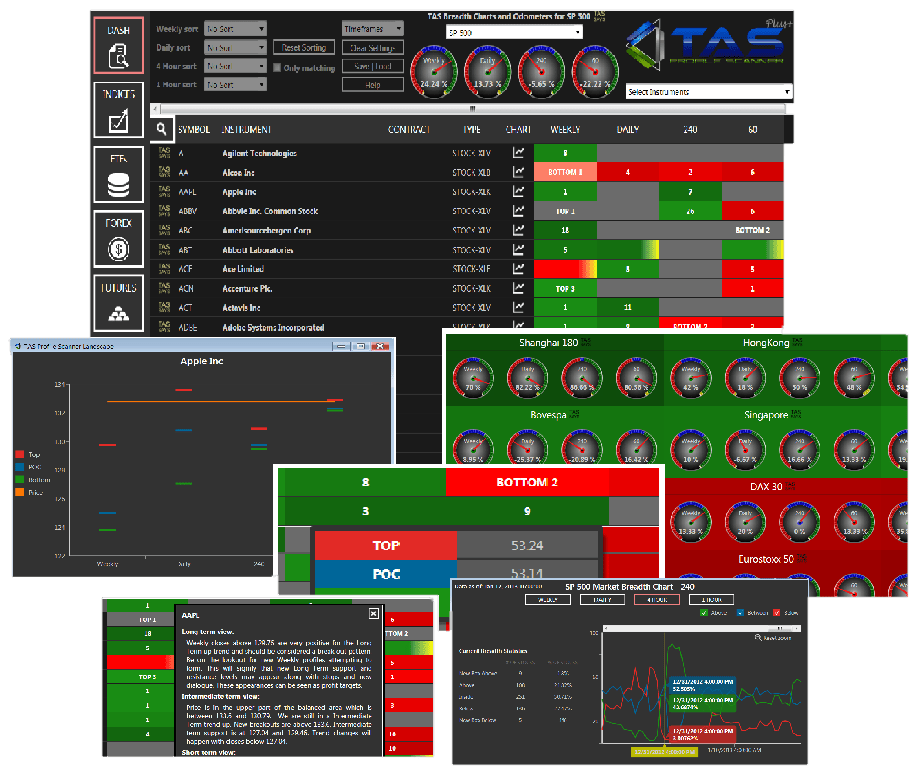Open chart icon for Amerisourcebergen Corp
This screenshot has width=918, height=779.
pos(518,230)
